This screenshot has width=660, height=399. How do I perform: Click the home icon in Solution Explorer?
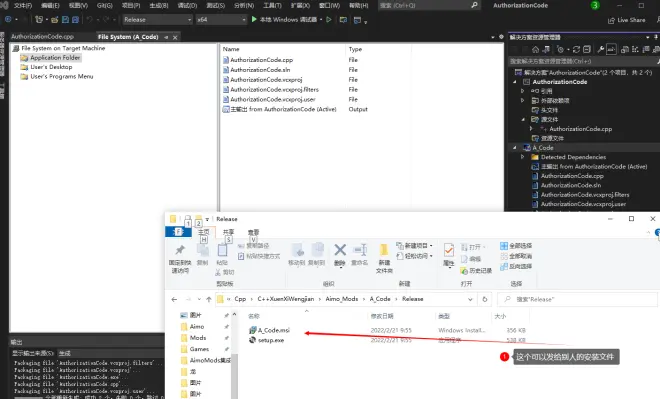tap(535, 50)
